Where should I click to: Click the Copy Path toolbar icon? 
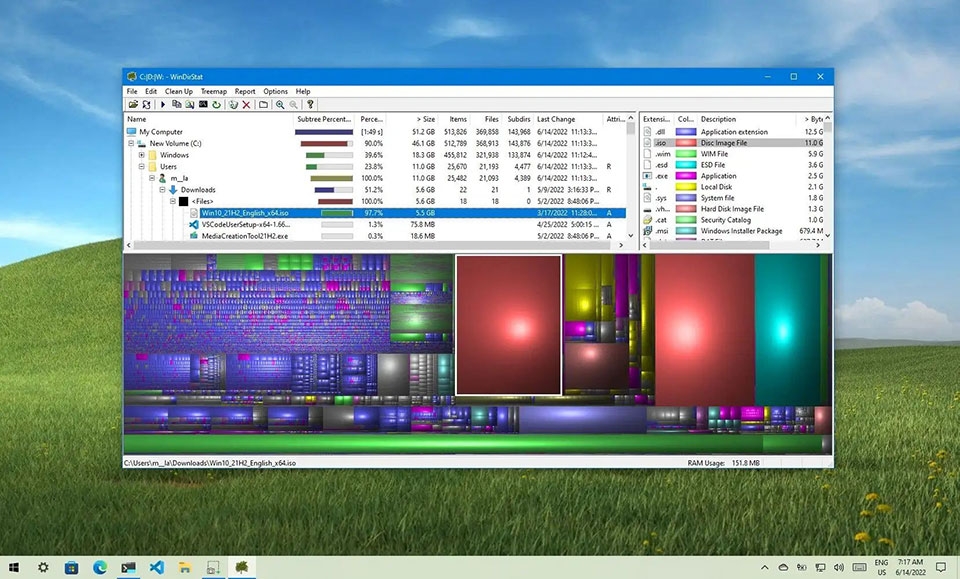[177, 104]
